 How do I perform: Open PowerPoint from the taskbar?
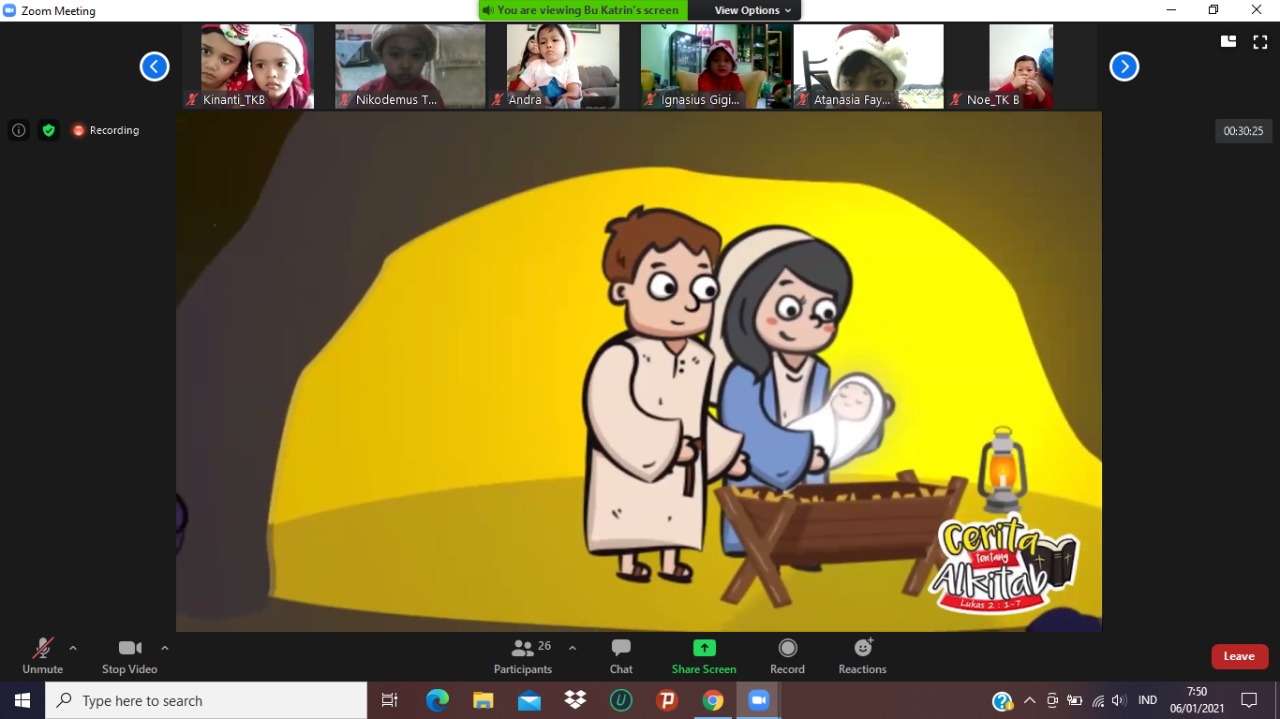[x=667, y=700]
